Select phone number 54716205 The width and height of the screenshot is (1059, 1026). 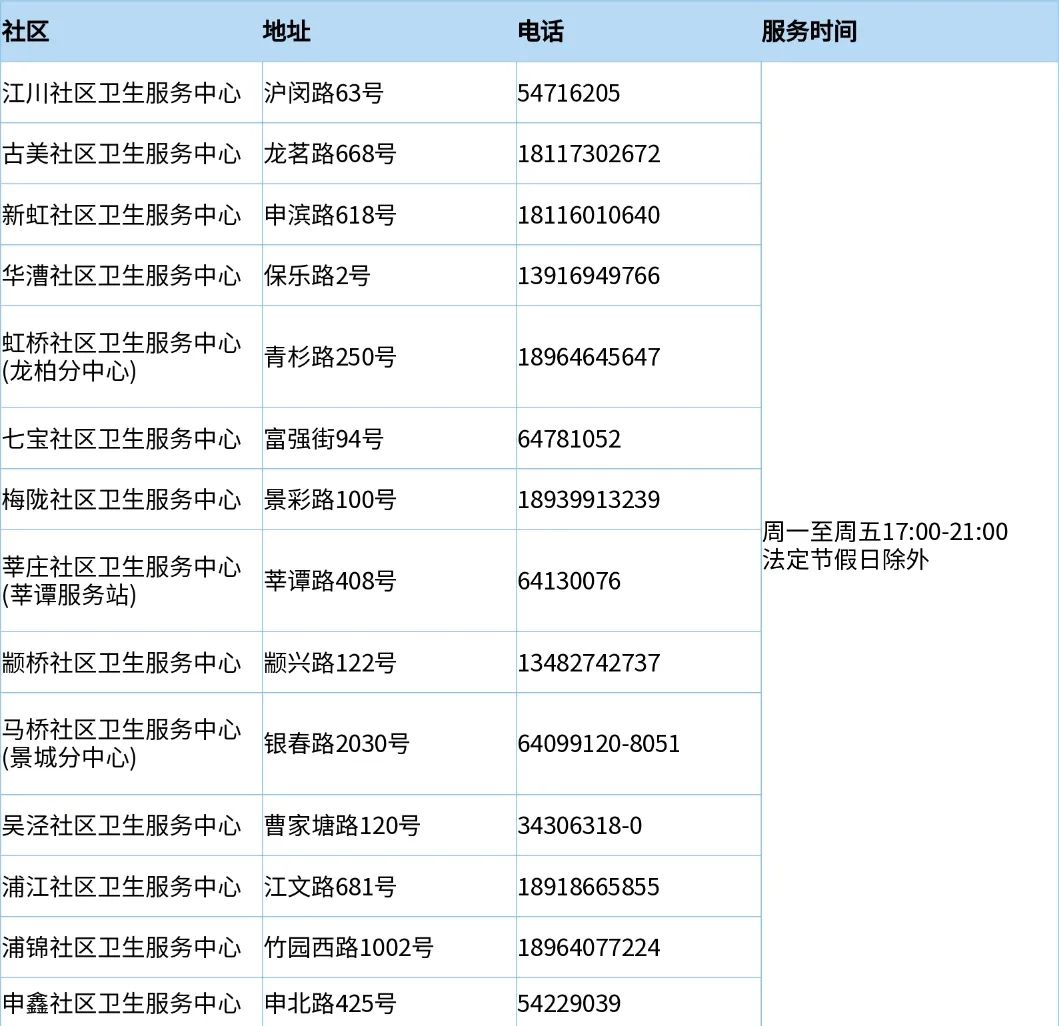[569, 93]
